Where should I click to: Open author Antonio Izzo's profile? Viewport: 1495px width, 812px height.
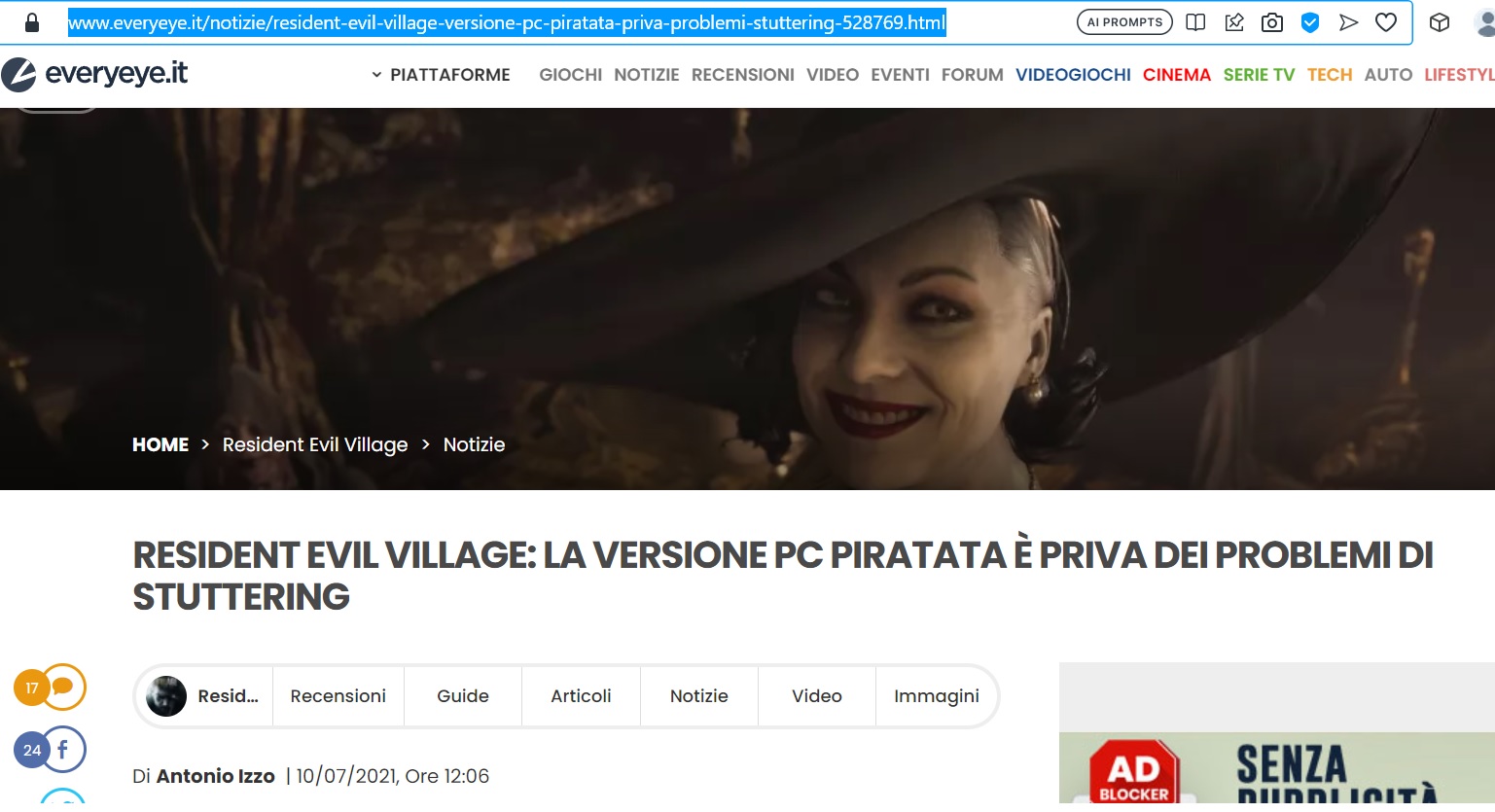(216, 776)
